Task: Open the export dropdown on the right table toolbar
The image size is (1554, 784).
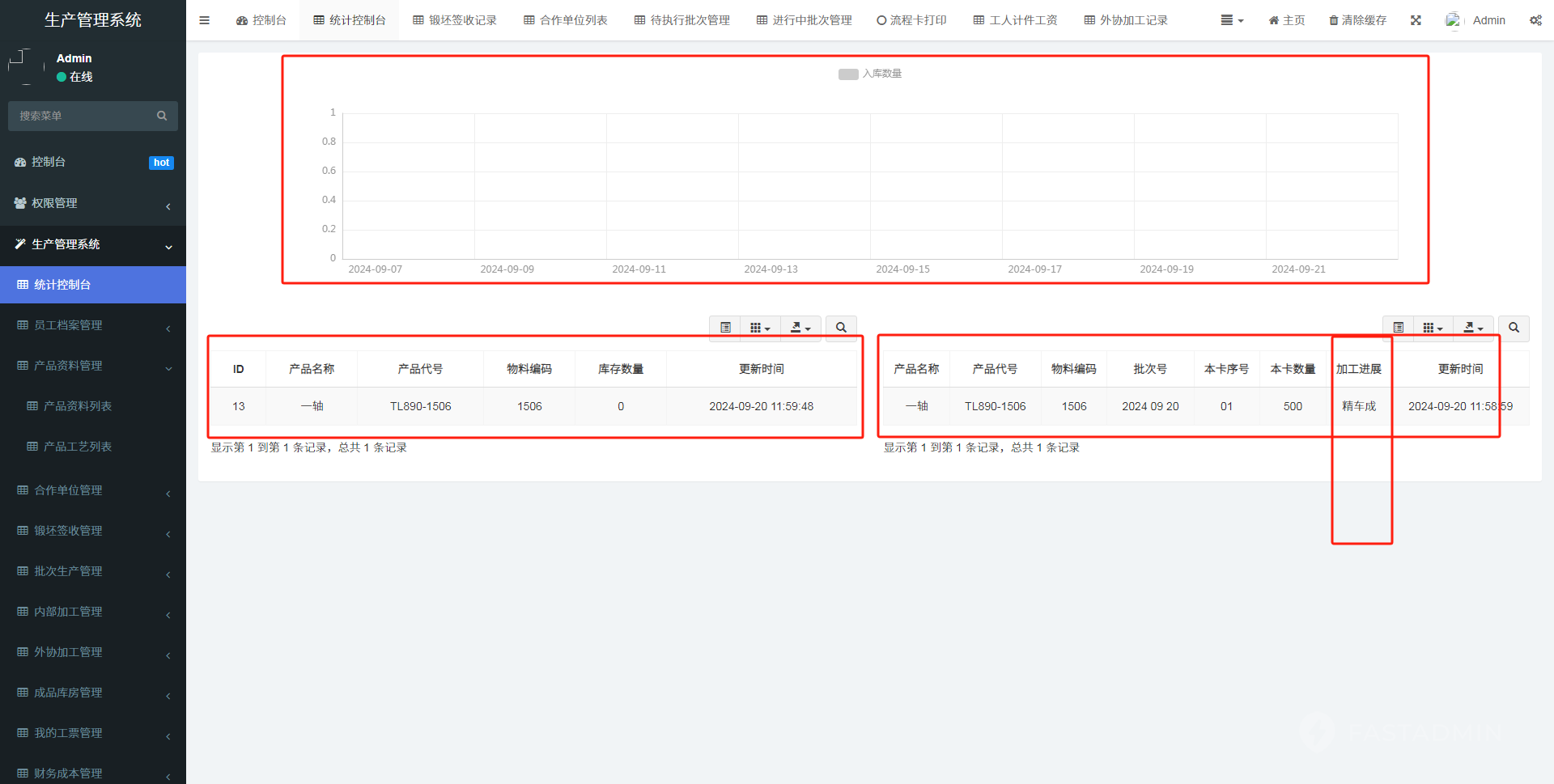Action: 1473,328
